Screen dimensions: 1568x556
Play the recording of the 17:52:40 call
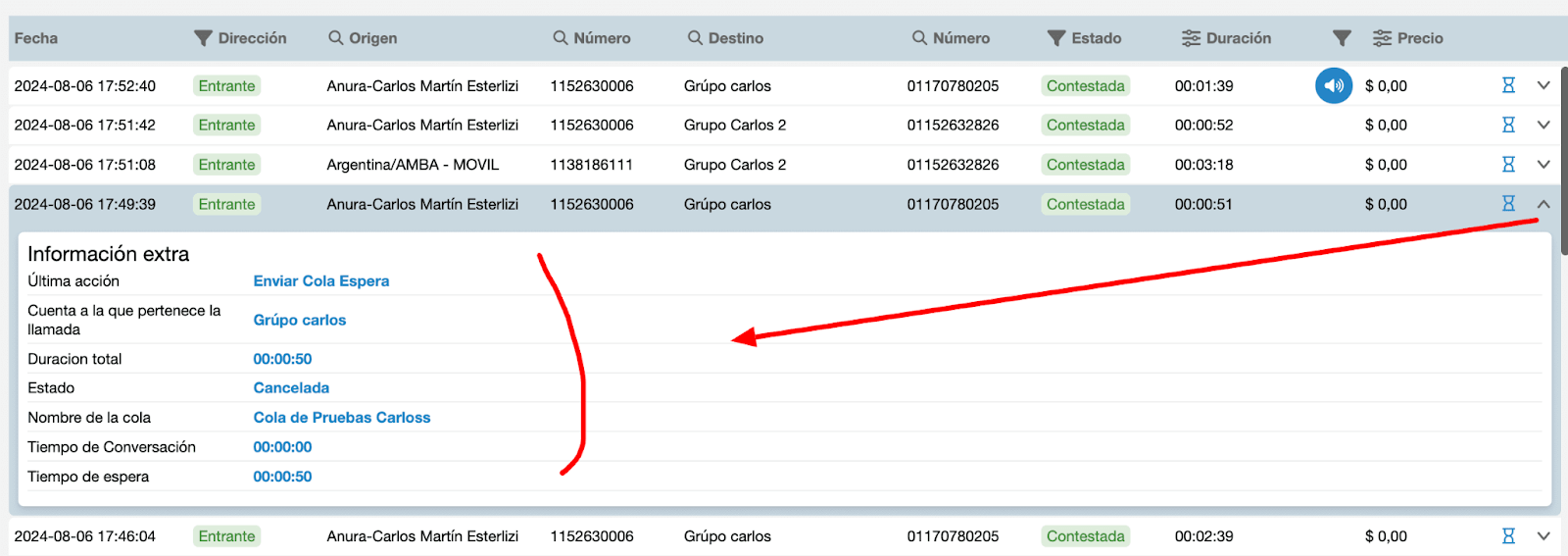pyautogui.click(x=1333, y=86)
